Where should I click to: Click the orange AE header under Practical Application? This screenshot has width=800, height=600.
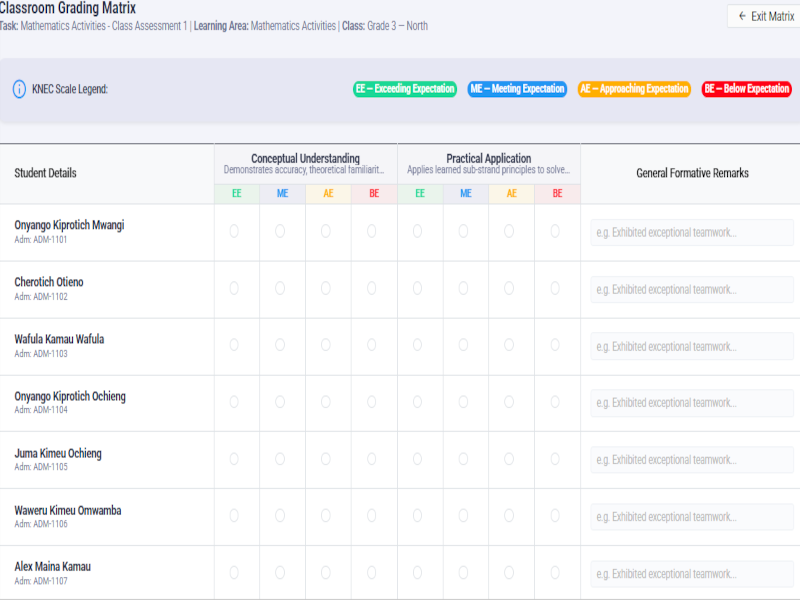coord(512,194)
